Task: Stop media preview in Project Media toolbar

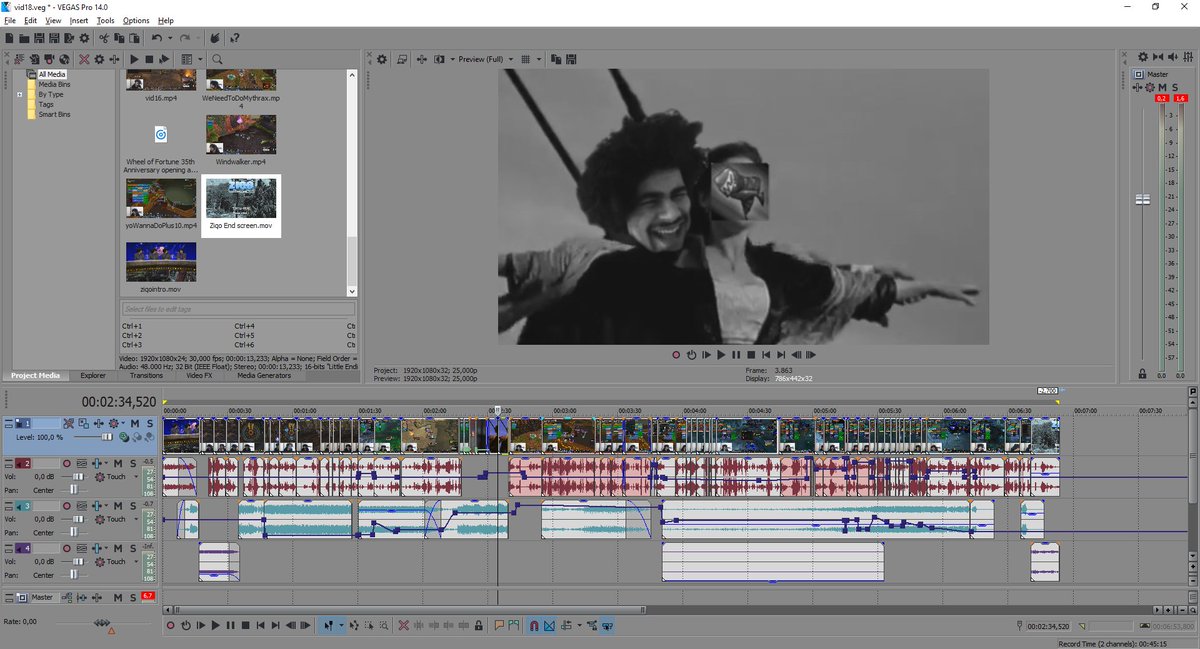Action: (149, 59)
